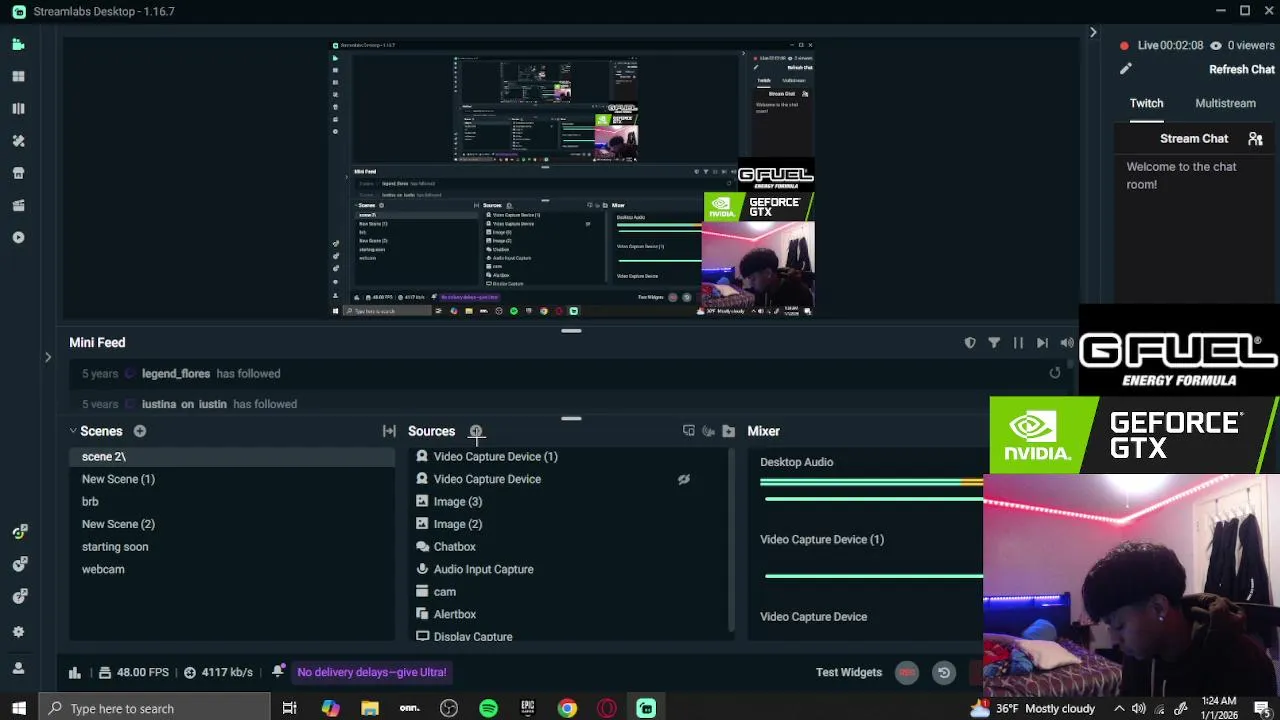Open the Layout Editor columns icon

coord(18,108)
